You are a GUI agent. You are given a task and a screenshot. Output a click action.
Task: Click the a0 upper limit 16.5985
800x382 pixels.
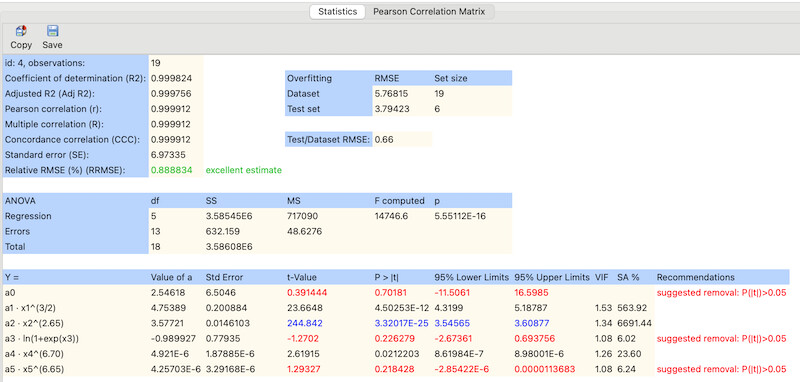click(531, 293)
